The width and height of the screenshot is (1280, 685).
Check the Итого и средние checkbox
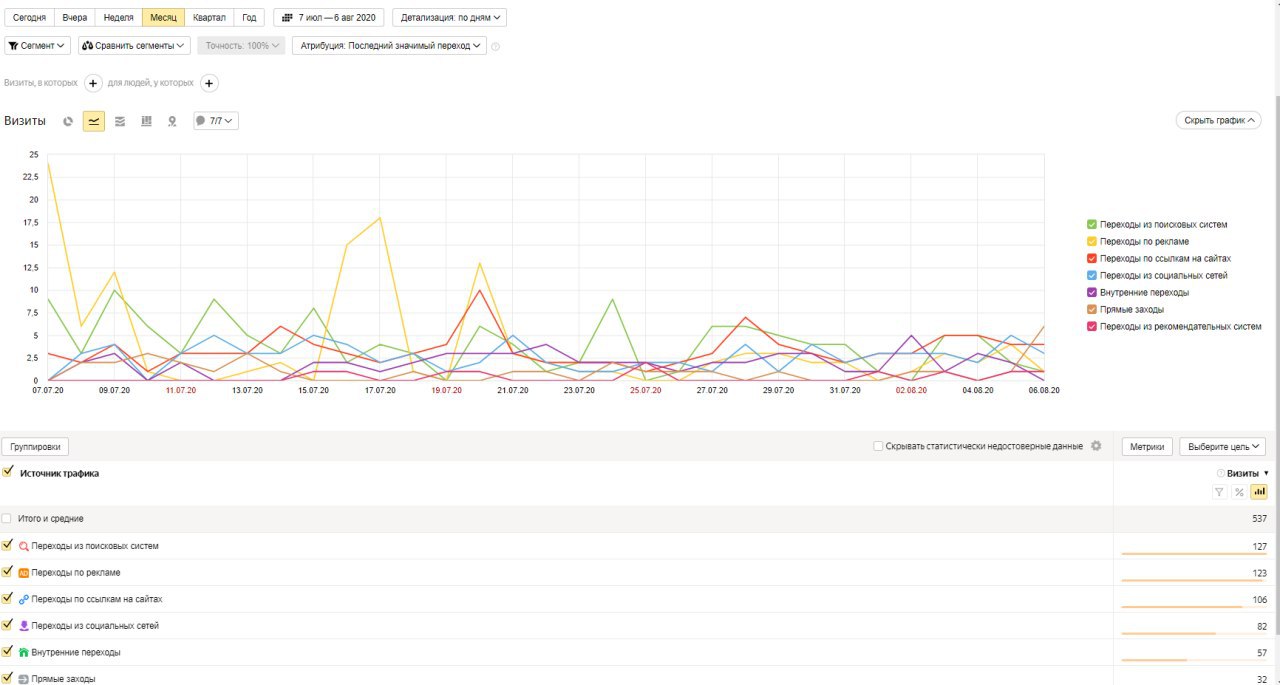pyautogui.click(x=7, y=519)
